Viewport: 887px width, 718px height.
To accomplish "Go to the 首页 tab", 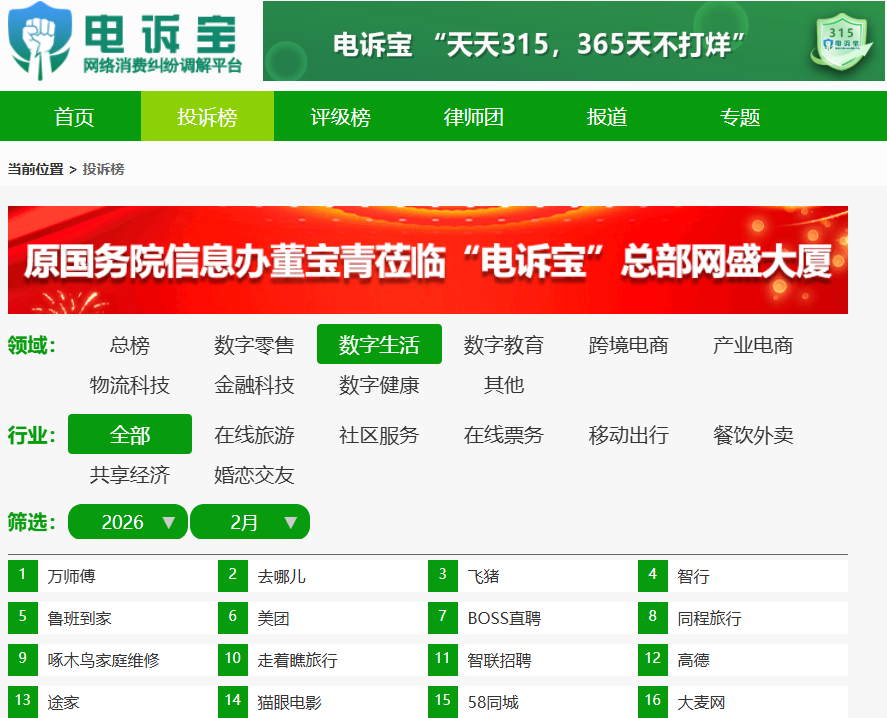I will tap(74, 117).
